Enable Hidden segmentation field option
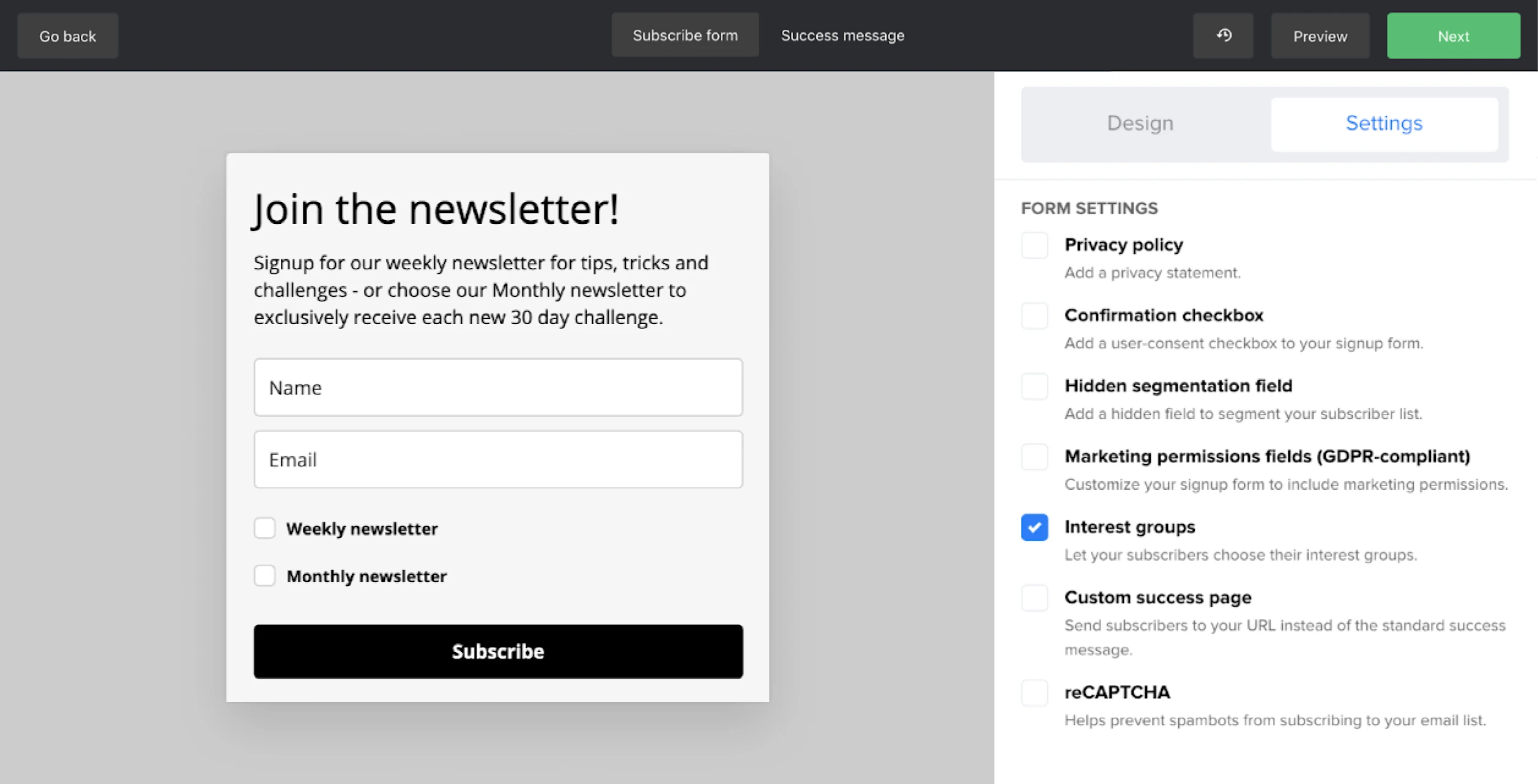 click(x=1034, y=386)
